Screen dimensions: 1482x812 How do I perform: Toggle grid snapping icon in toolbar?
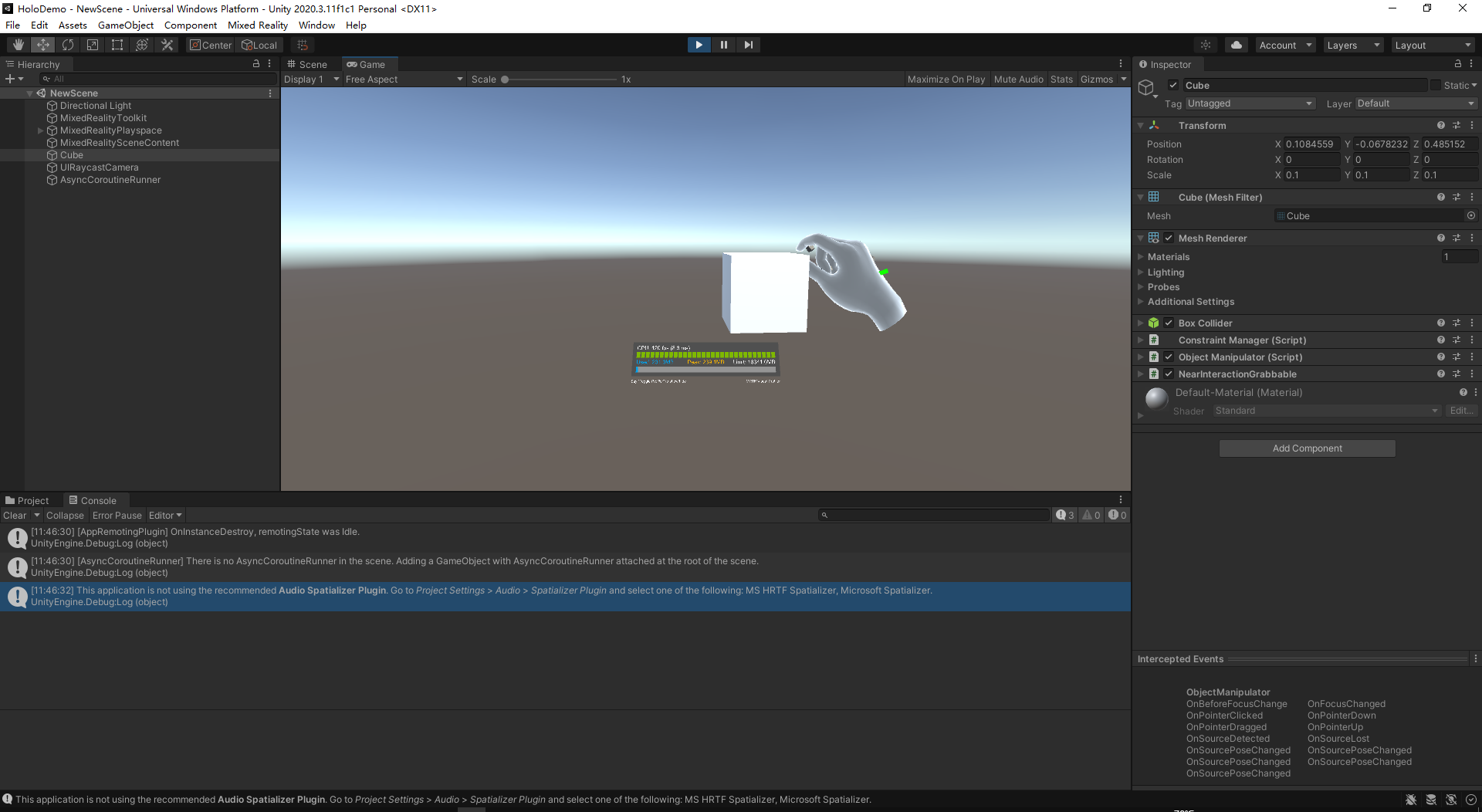303,44
